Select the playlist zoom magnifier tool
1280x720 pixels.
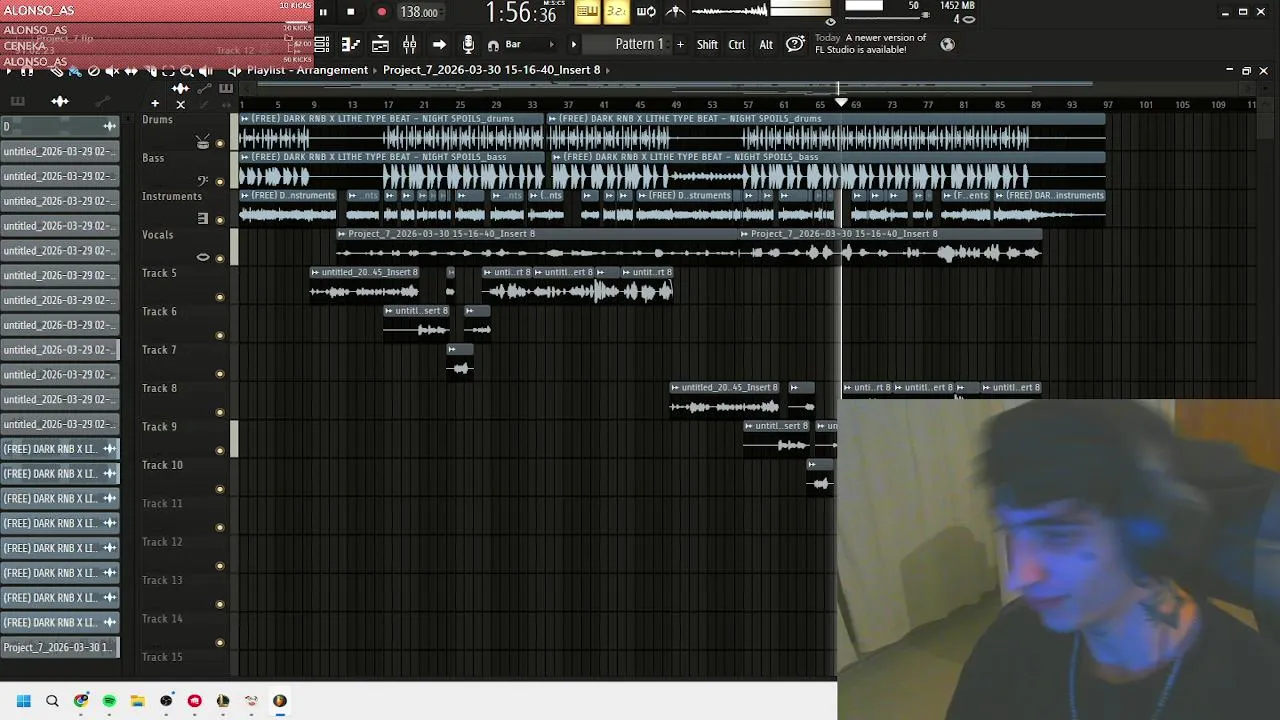(x=187, y=71)
